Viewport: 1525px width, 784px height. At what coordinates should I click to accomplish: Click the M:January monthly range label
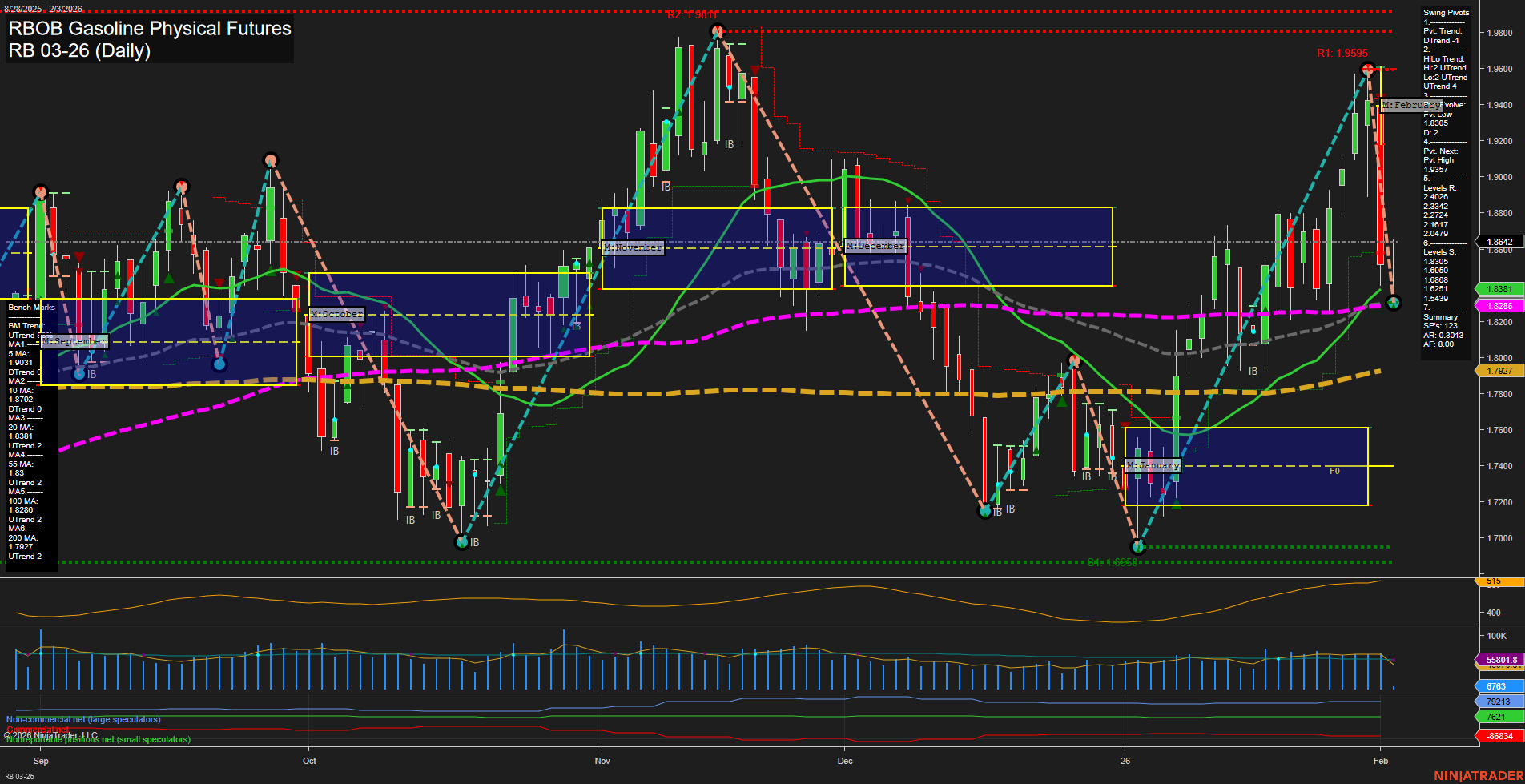(1153, 464)
